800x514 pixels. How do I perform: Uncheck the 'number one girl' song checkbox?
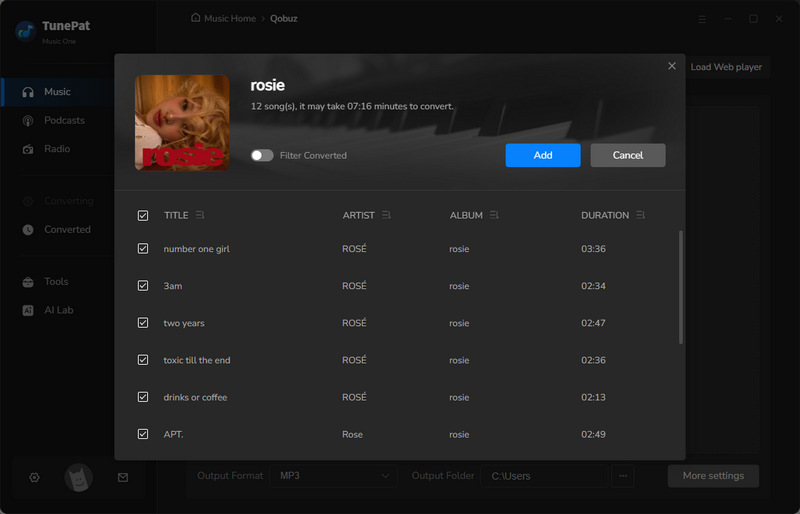(143, 249)
